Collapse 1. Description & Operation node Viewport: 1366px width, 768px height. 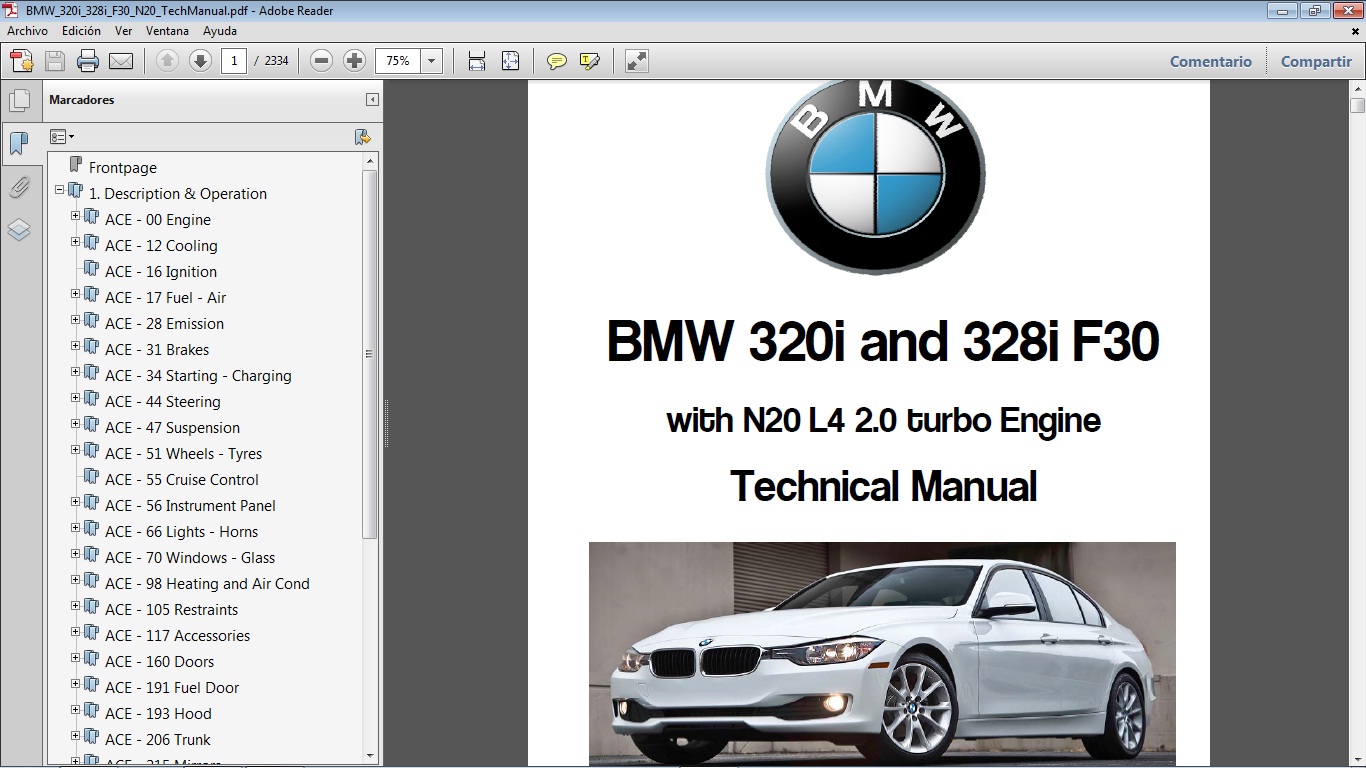point(60,189)
